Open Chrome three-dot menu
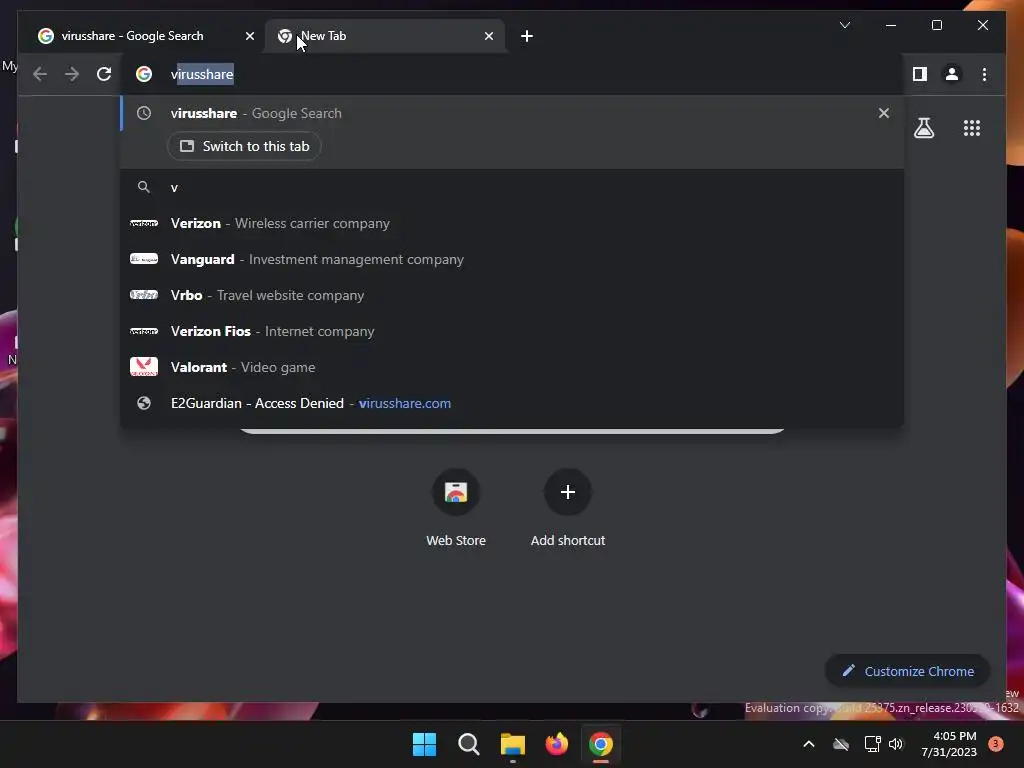Image resolution: width=1024 pixels, height=768 pixels. pyautogui.click(x=984, y=74)
